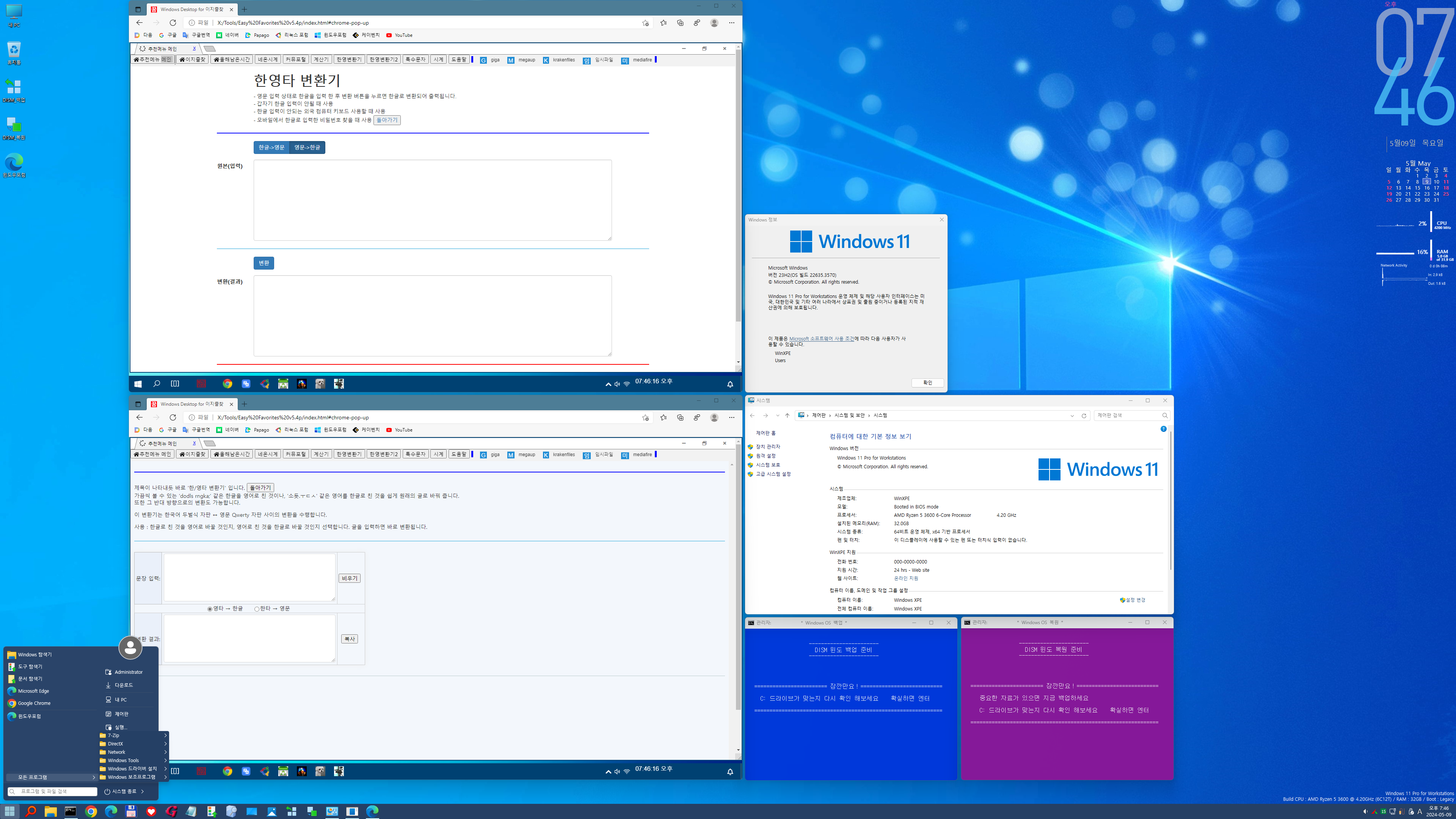This screenshot has height=819, width=1456.
Task: Open the Microsoft 소프트웨어 사용 조건 link
Action: (x=821, y=339)
